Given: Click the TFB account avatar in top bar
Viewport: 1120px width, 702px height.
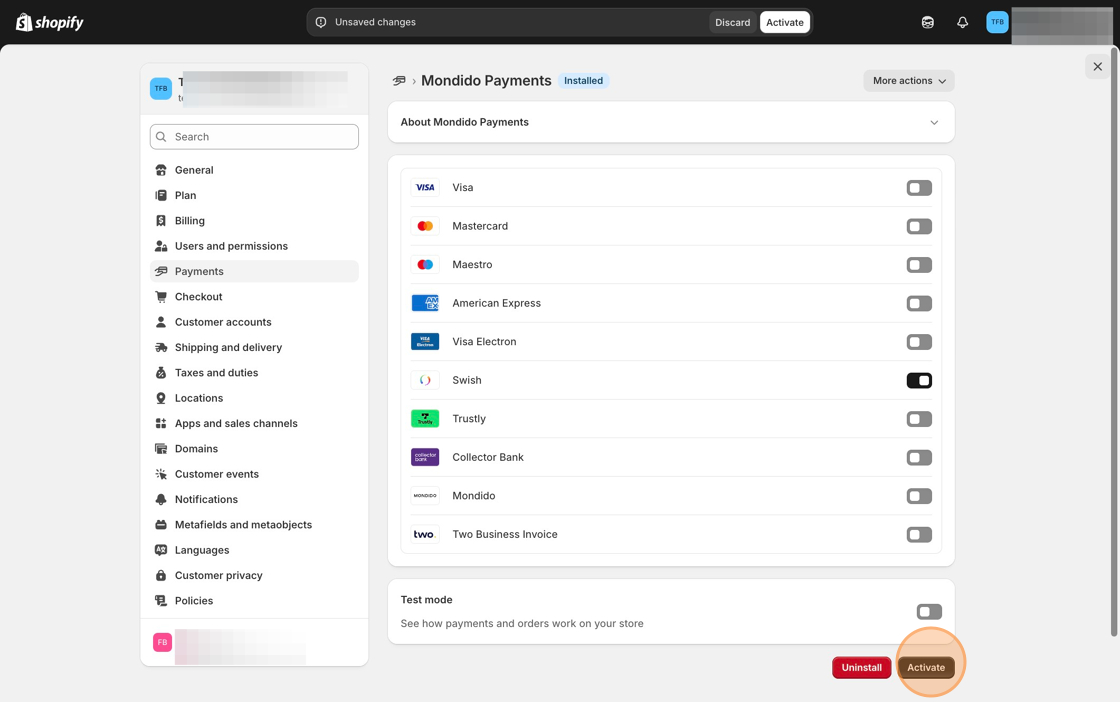Looking at the screenshot, I should click(997, 22).
